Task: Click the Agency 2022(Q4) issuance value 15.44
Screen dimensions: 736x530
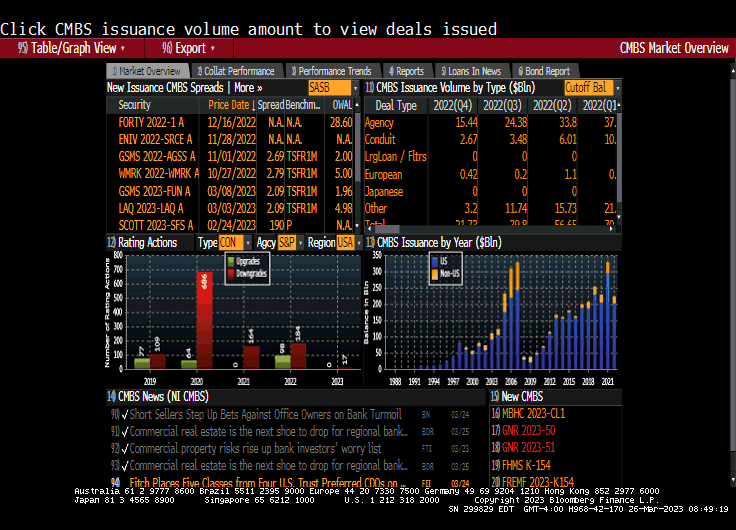Action: 465,123
